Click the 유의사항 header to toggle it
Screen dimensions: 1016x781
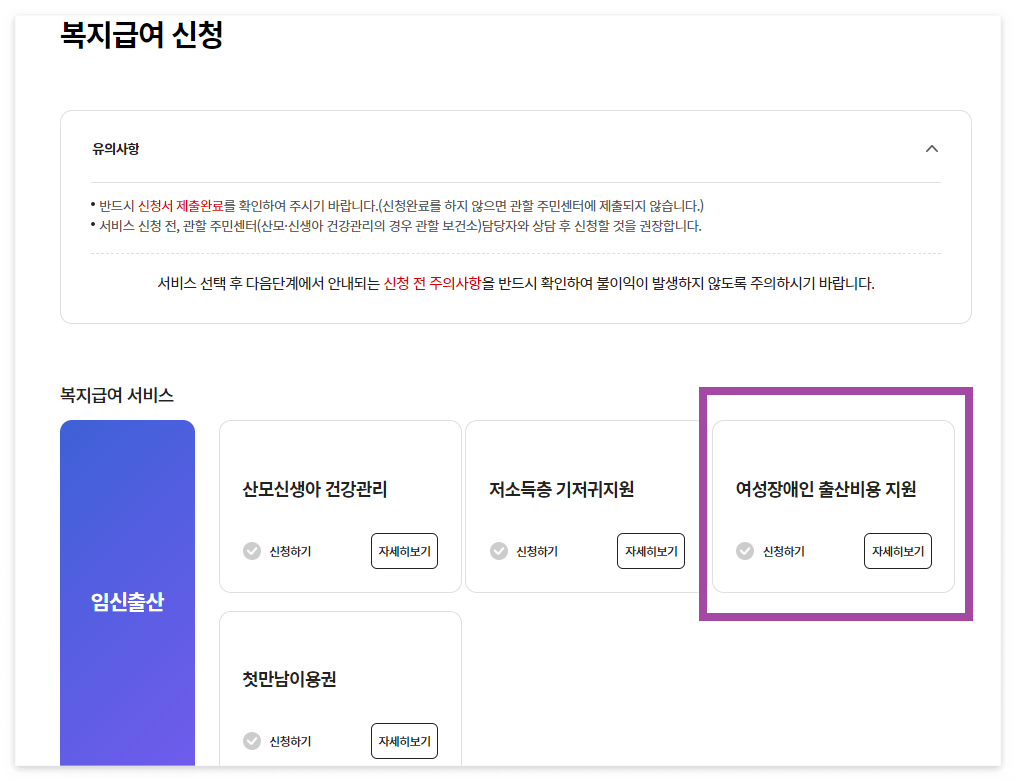(x=117, y=147)
